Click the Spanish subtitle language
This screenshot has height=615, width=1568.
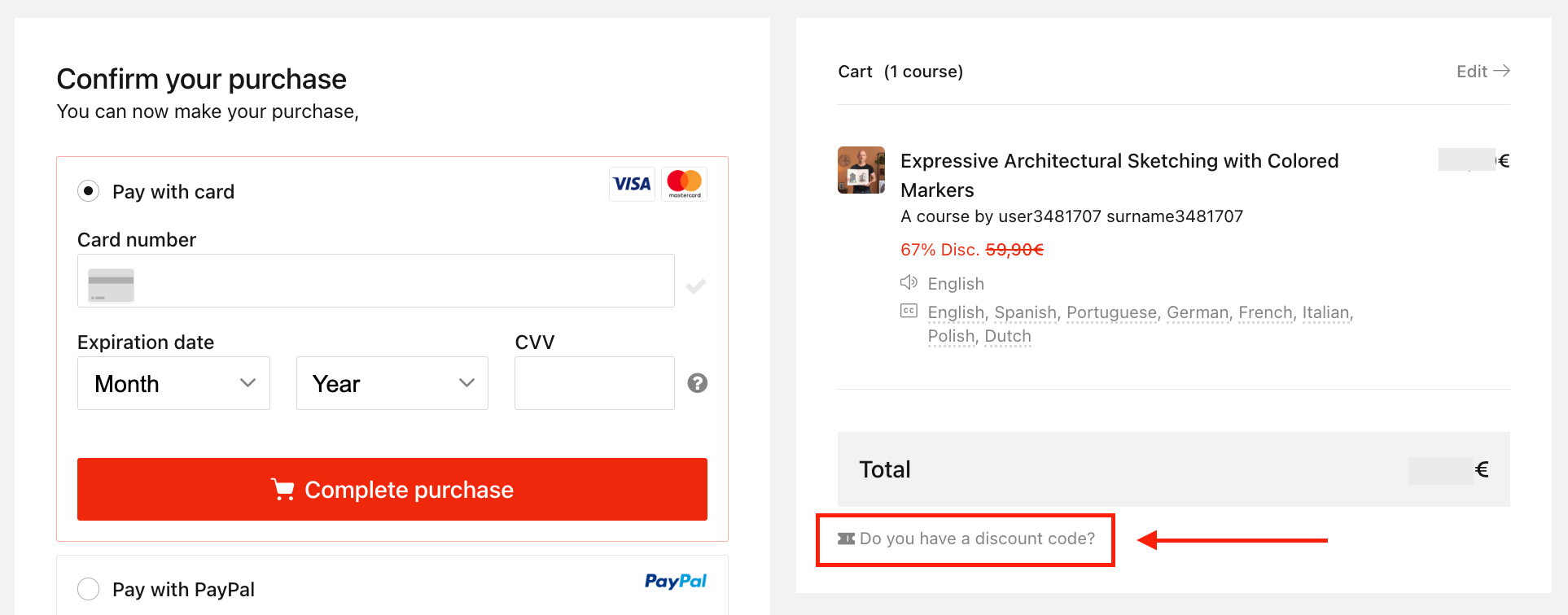[1025, 312]
